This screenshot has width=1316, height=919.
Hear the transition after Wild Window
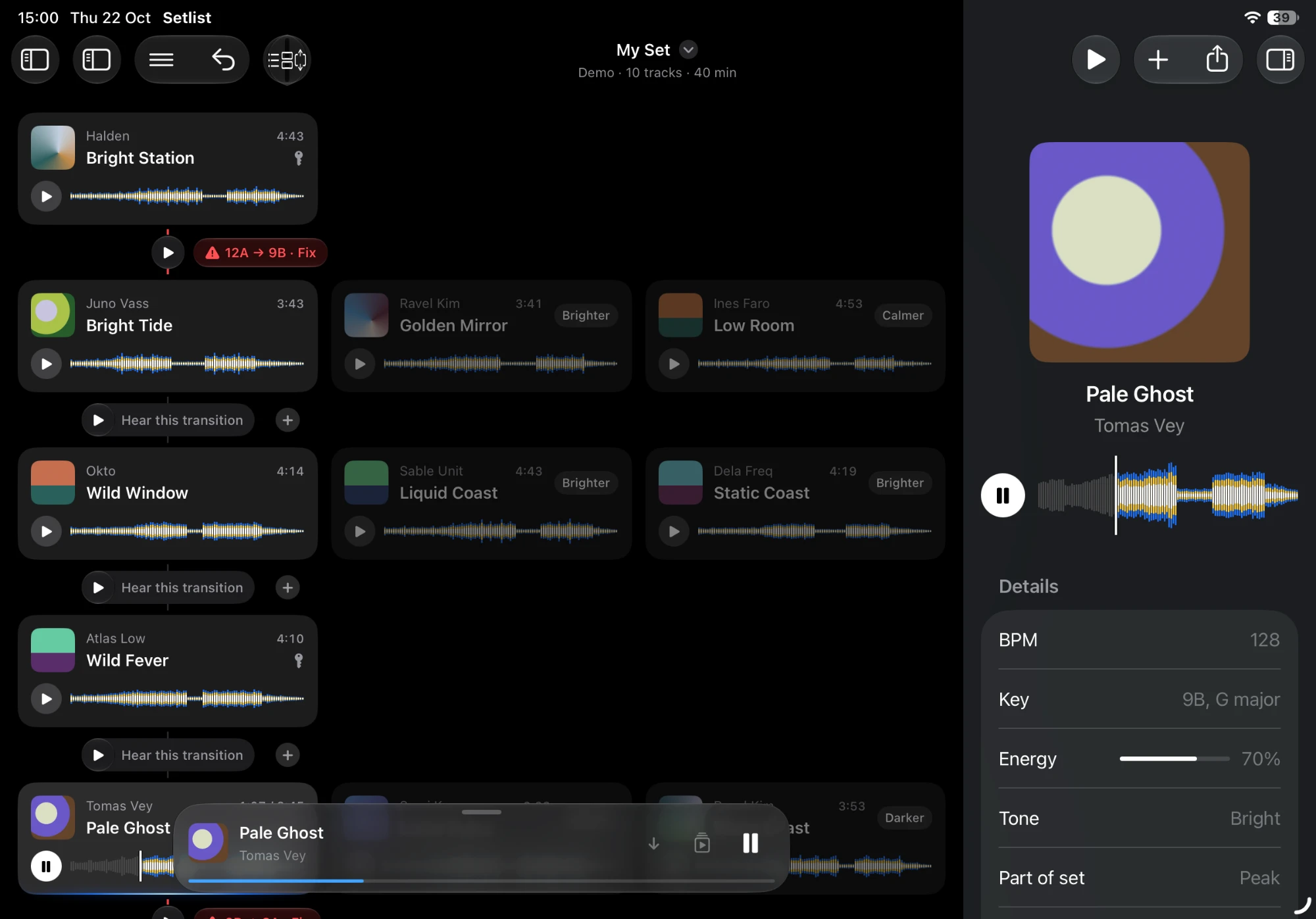(168, 587)
